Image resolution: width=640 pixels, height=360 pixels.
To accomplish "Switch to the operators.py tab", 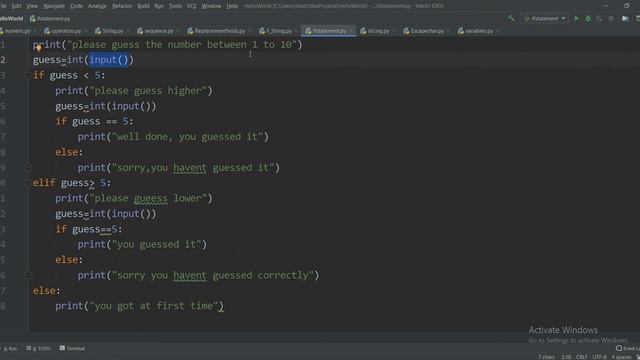I will point(65,31).
